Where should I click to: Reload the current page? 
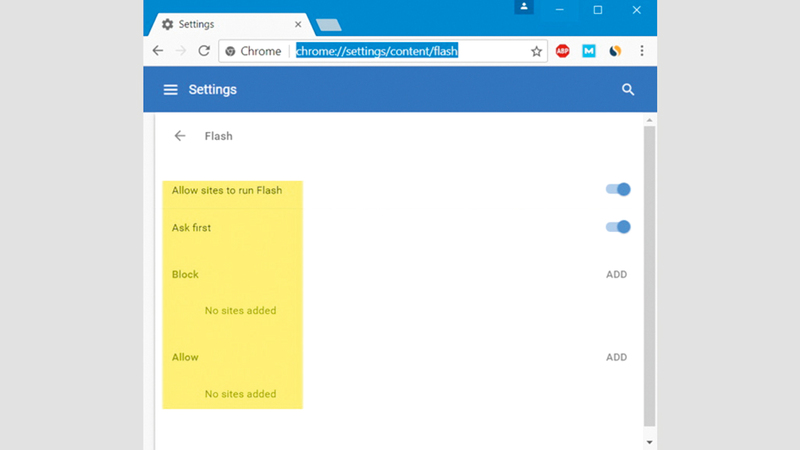tap(204, 51)
